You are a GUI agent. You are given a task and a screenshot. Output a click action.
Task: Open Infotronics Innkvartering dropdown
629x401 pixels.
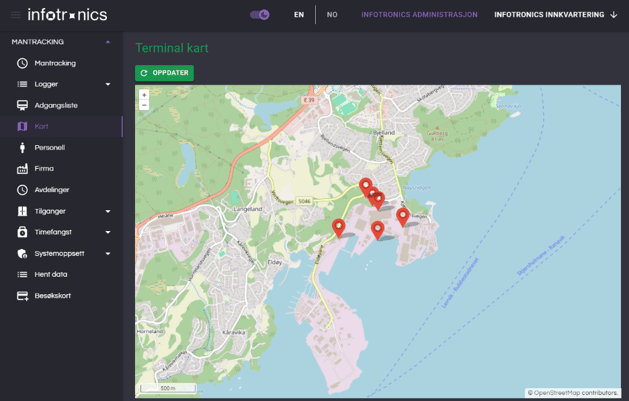pyautogui.click(x=555, y=15)
